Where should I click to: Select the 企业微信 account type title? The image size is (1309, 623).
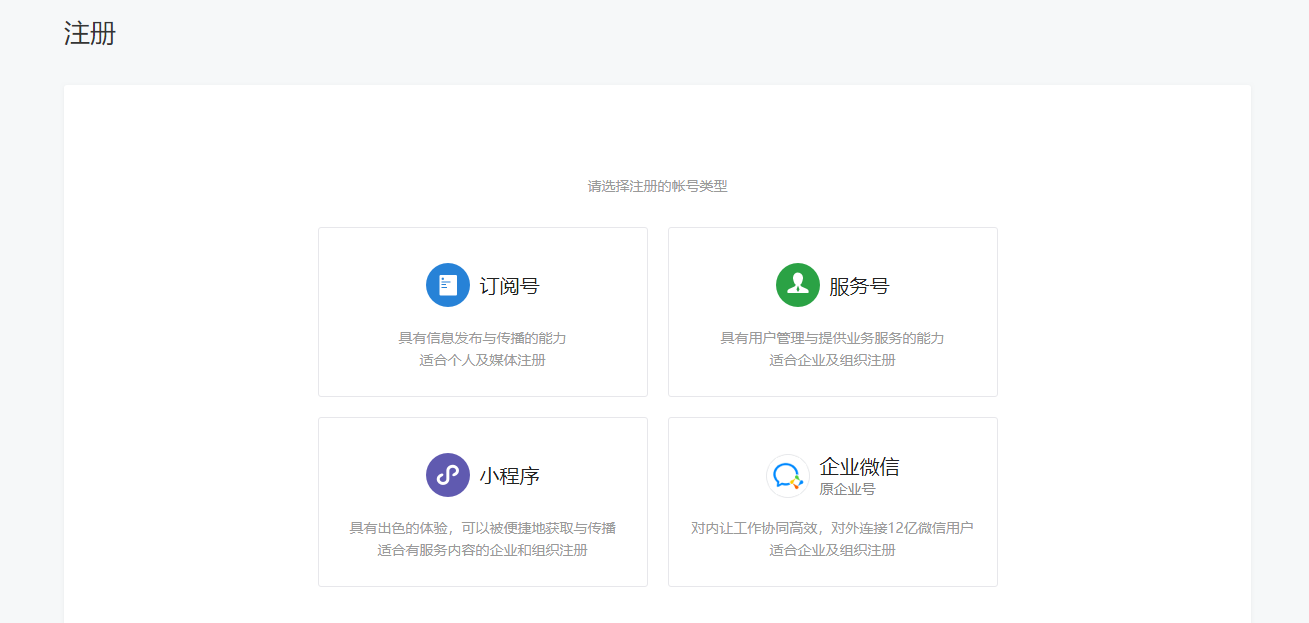point(859,467)
